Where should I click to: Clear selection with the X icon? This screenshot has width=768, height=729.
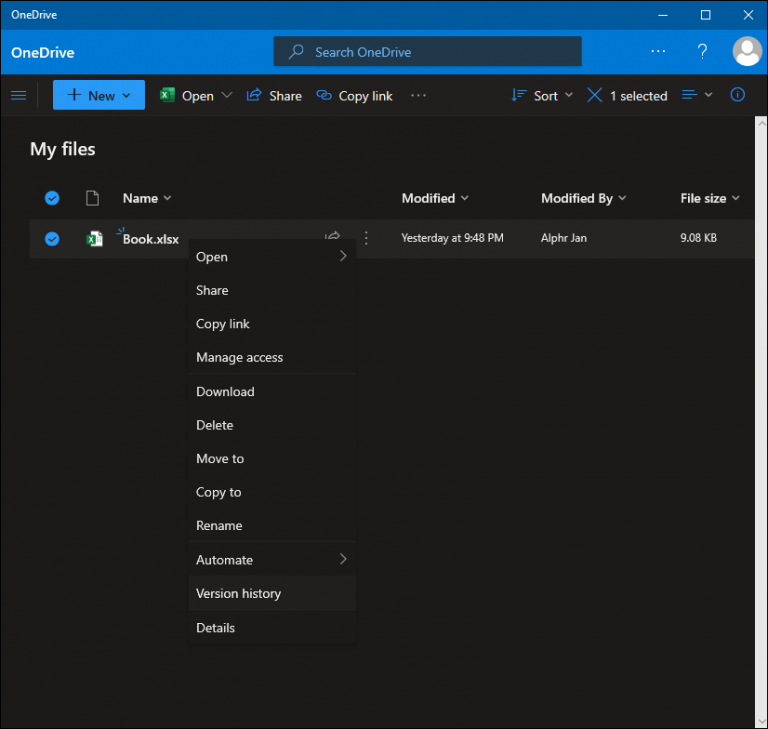(594, 95)
